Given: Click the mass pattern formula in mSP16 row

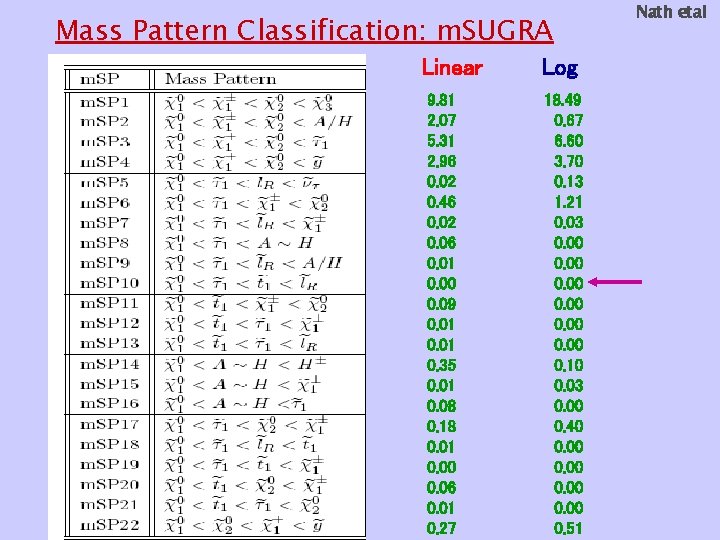Looking at the screenshot, I should pyautogui.click(x=235, y=404).
